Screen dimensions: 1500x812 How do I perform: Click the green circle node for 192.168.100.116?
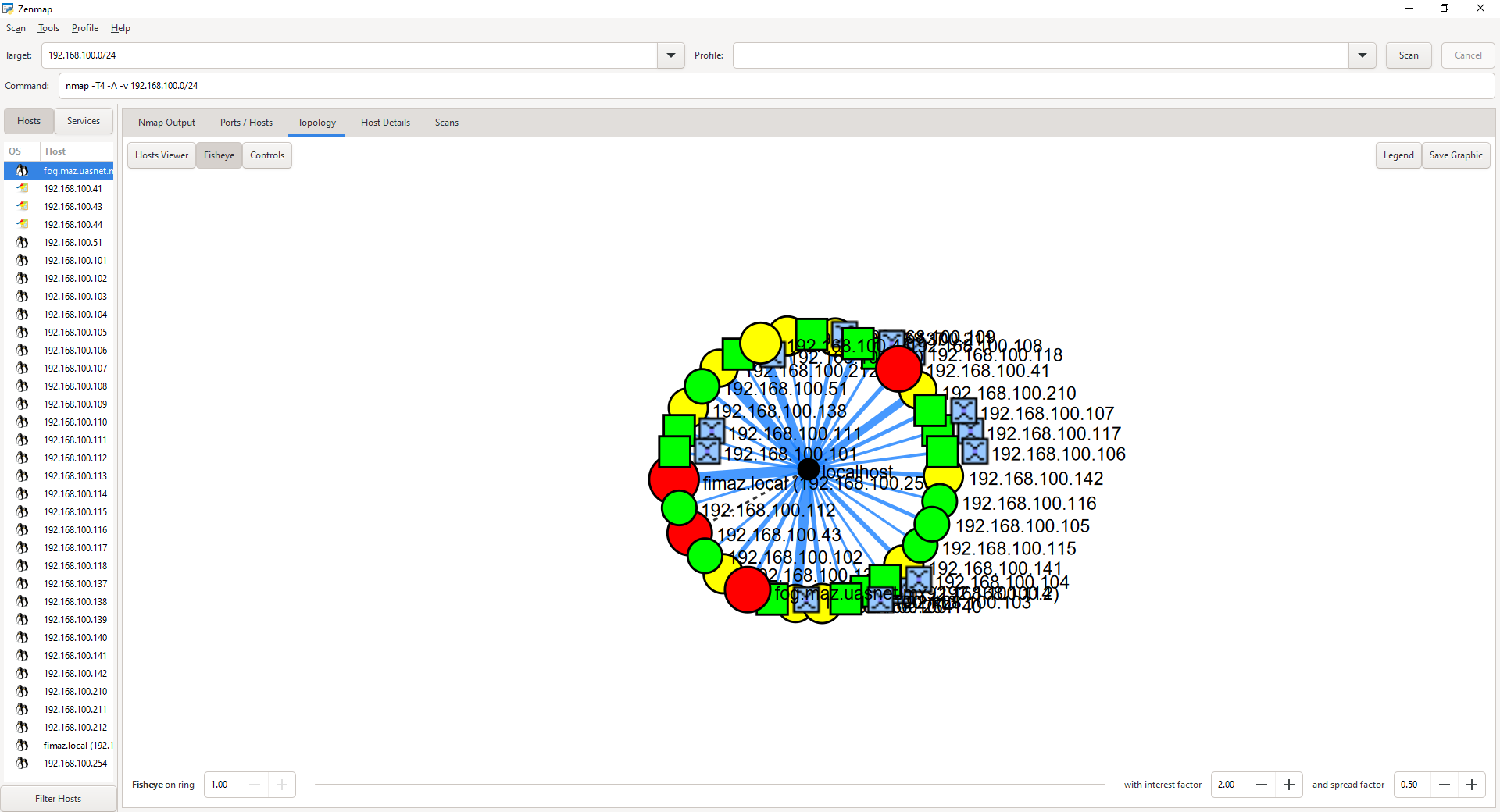(939, 500)
